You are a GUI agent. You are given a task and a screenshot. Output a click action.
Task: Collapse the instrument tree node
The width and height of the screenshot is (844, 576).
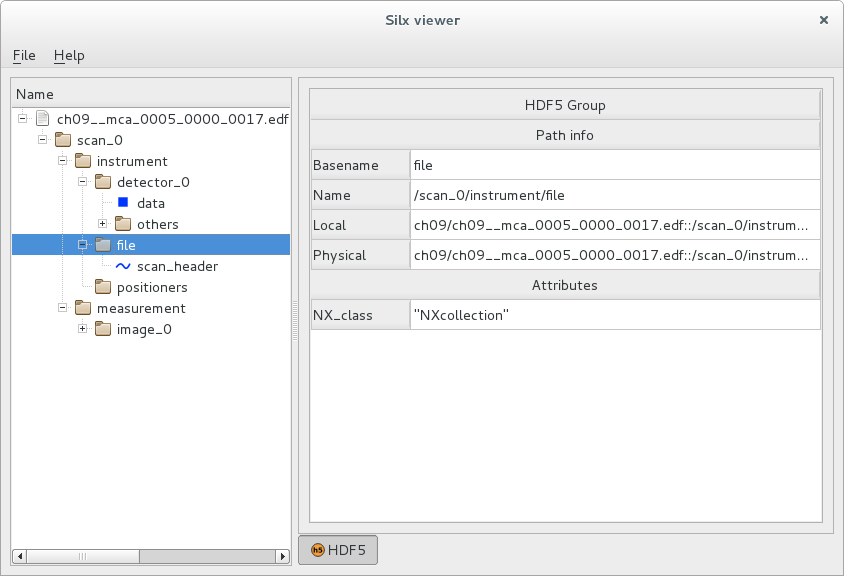click(62, 161)
